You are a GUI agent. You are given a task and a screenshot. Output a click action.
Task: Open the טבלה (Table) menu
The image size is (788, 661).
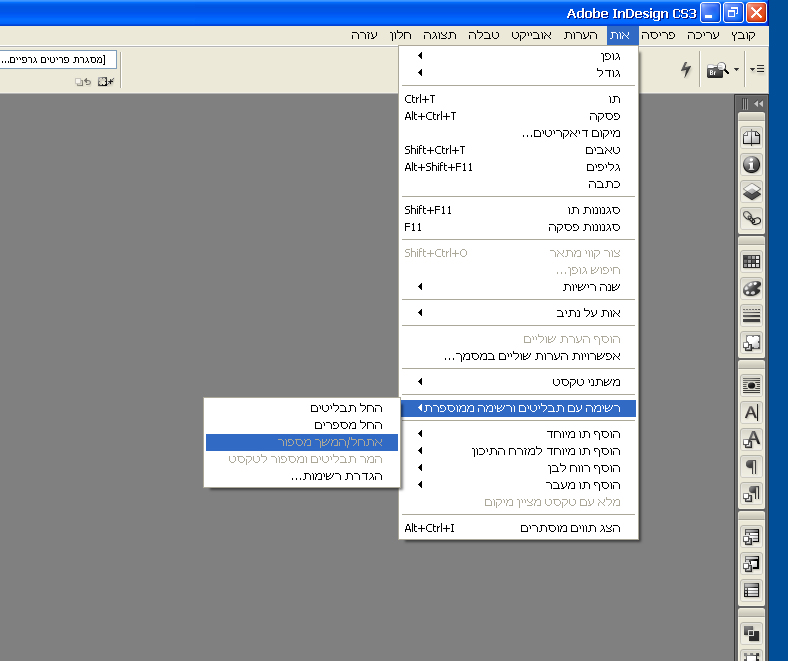click(x=483, y=35)
